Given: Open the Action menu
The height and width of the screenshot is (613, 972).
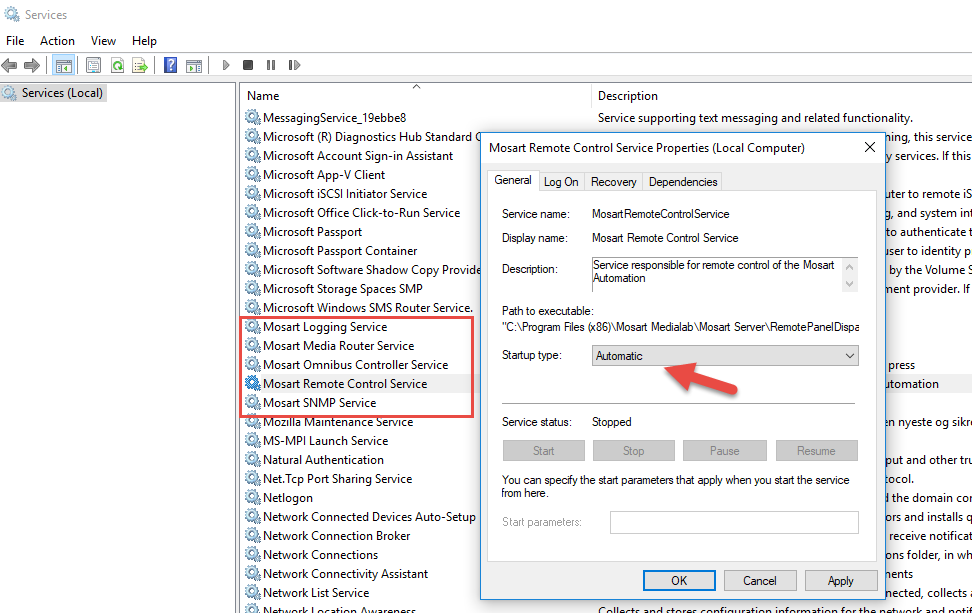Looking at the screenshot, I should pyautogui.click(x=57, y=41).
